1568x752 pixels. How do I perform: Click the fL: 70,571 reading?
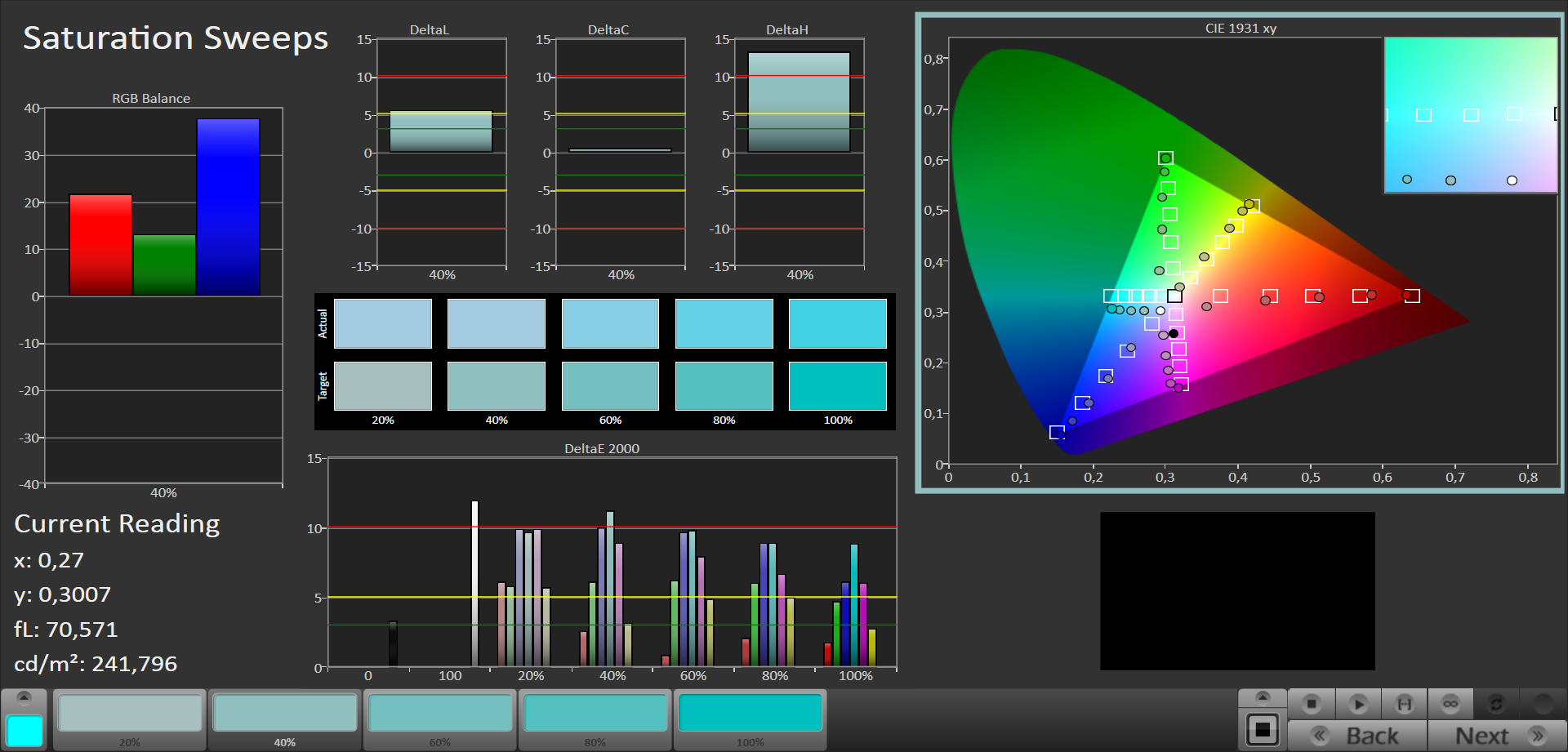66,630
